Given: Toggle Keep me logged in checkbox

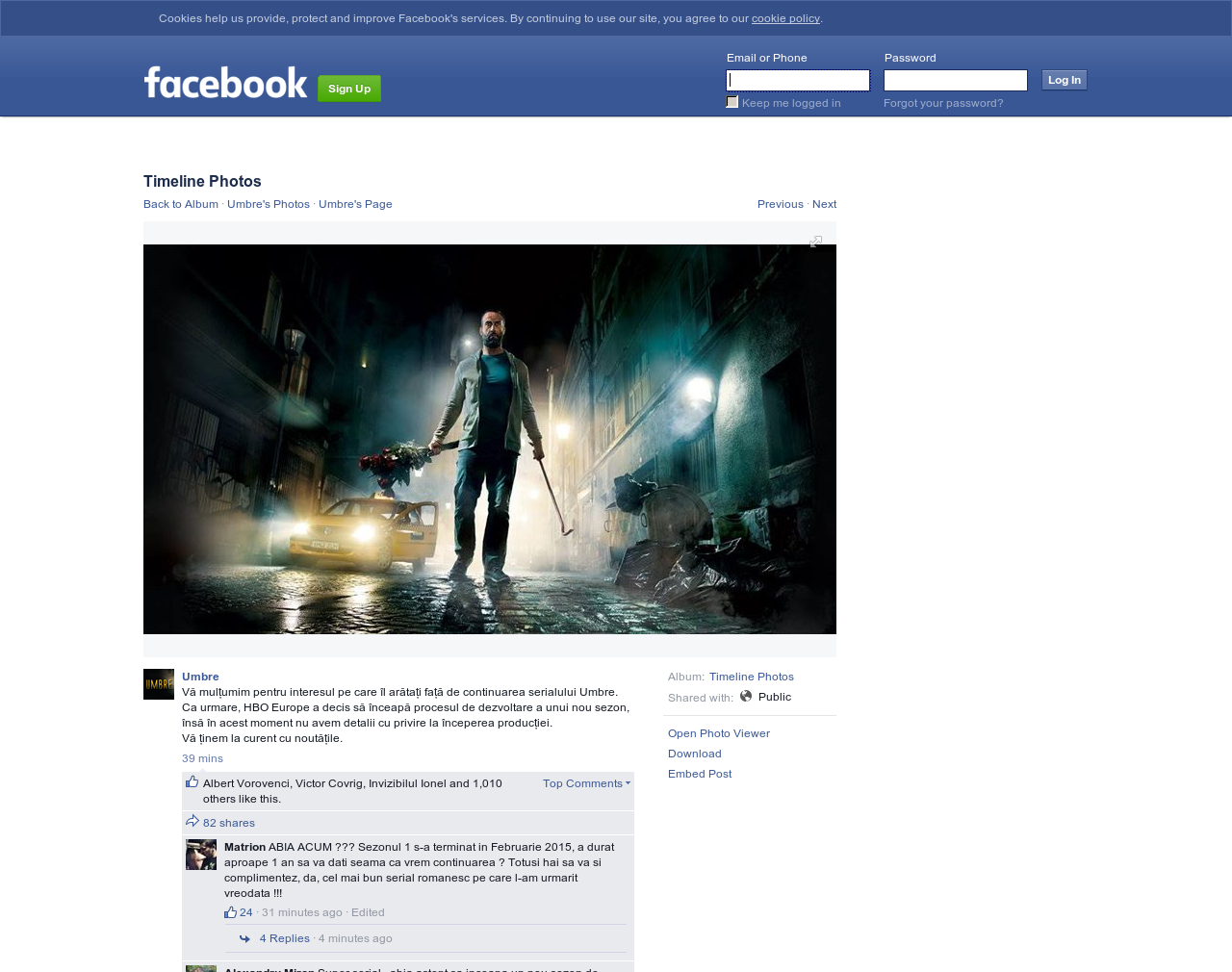Looking at the screenshot, I should [732, 102].
